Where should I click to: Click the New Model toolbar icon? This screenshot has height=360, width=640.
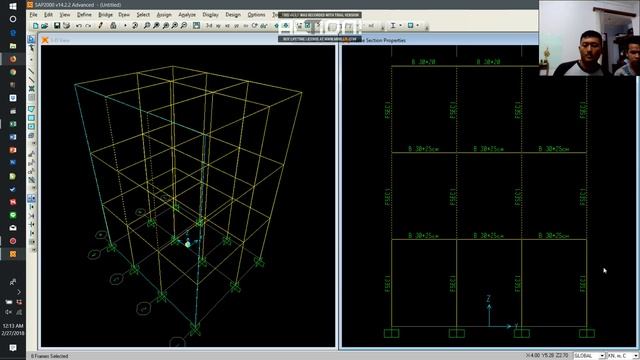tap(36, 26)
